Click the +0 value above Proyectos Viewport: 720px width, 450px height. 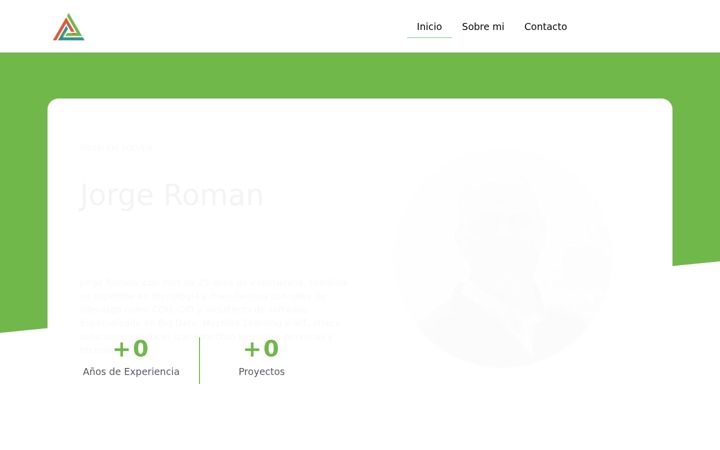[x=261, y=349]
